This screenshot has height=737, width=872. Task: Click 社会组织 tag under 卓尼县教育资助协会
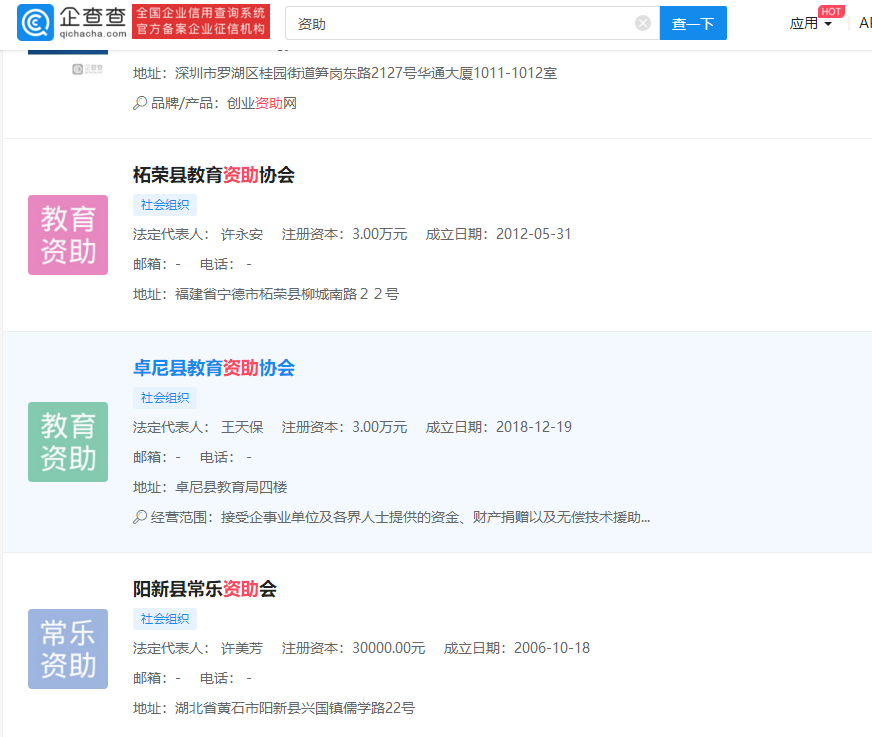click(x=165, y=398)
